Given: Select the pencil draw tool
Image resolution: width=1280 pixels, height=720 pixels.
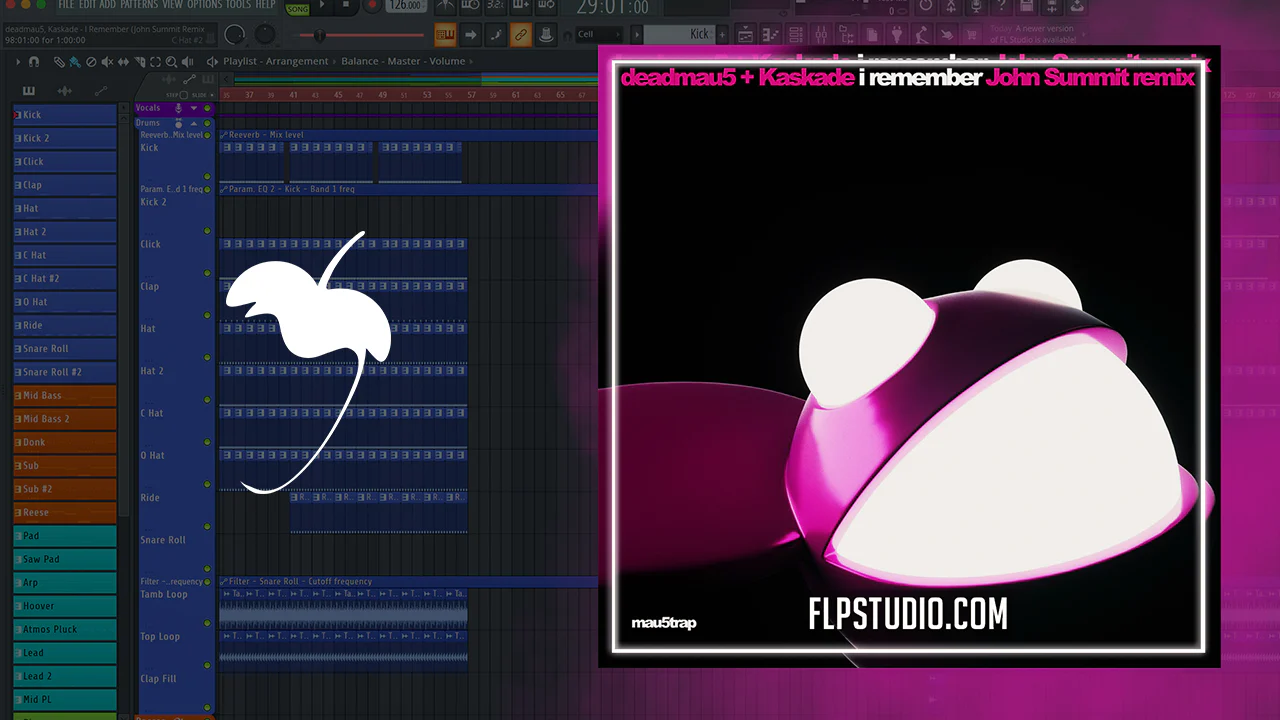Looking at the screenshot, I should pos(59,62).
